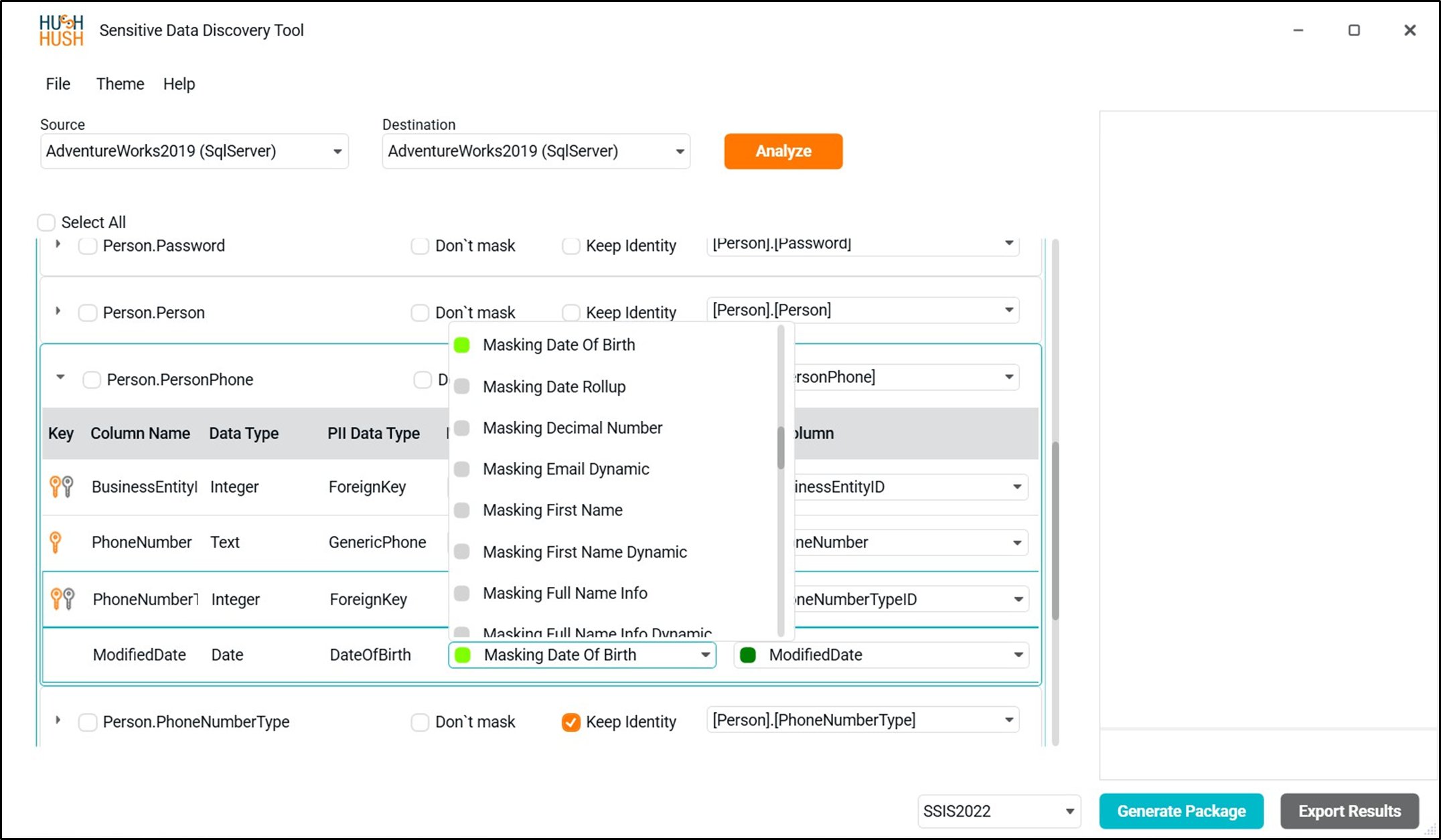
Task: Check the Person.Password table checkbox
Action: tap(88, 246)
